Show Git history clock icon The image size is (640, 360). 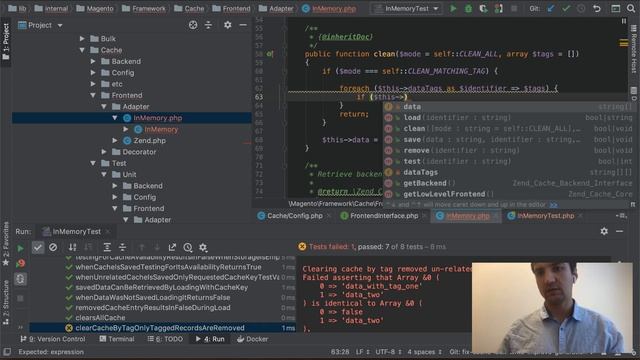point(581,8)
